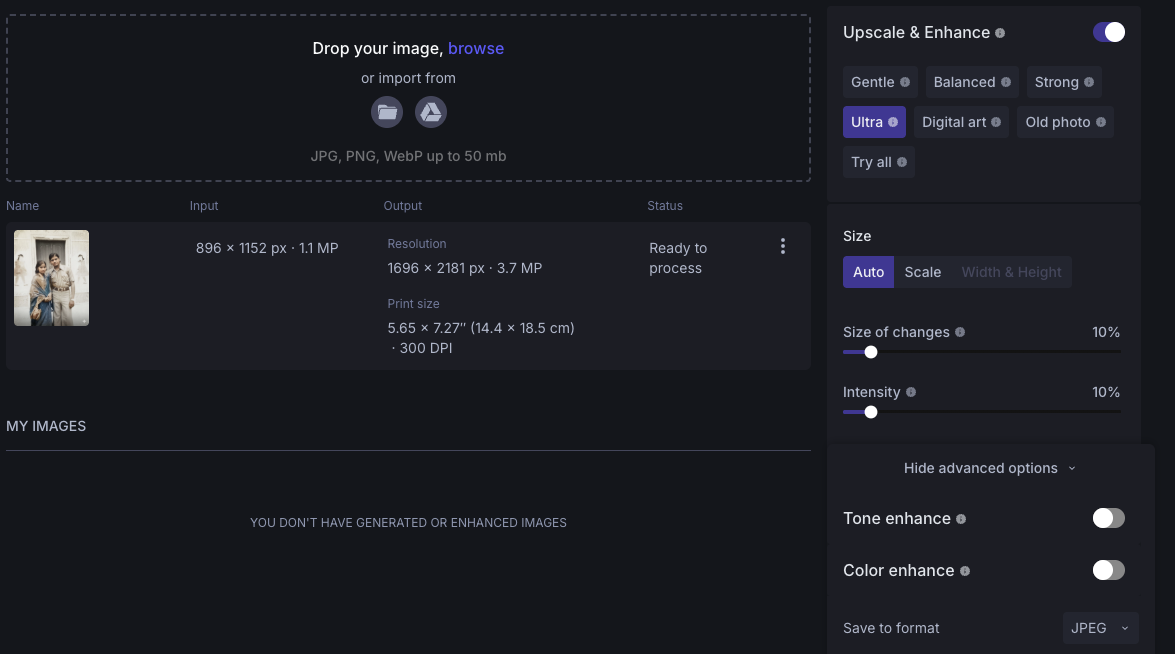Viewport: 1175px width, 654px height.
Task: Click the Size of changes slider handle
Action: coord(871,352)
